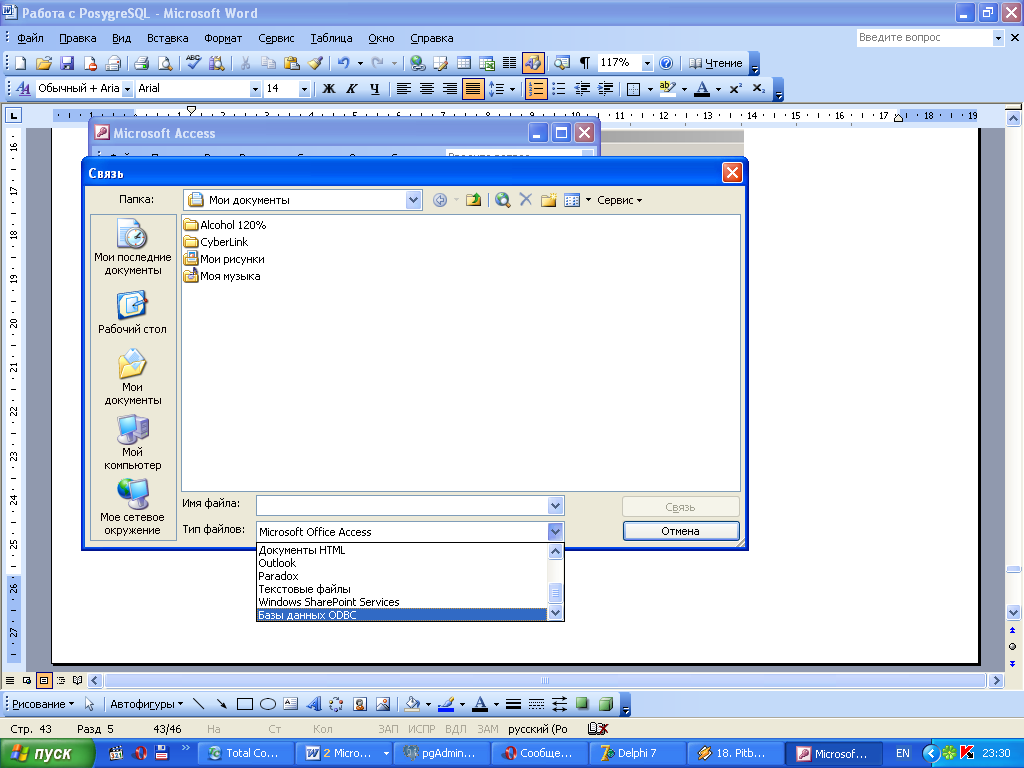Toggle Italic formatting (К)
Image resolution: width=1024 pixels, height=768 pixels.
[x=351, y=88]
